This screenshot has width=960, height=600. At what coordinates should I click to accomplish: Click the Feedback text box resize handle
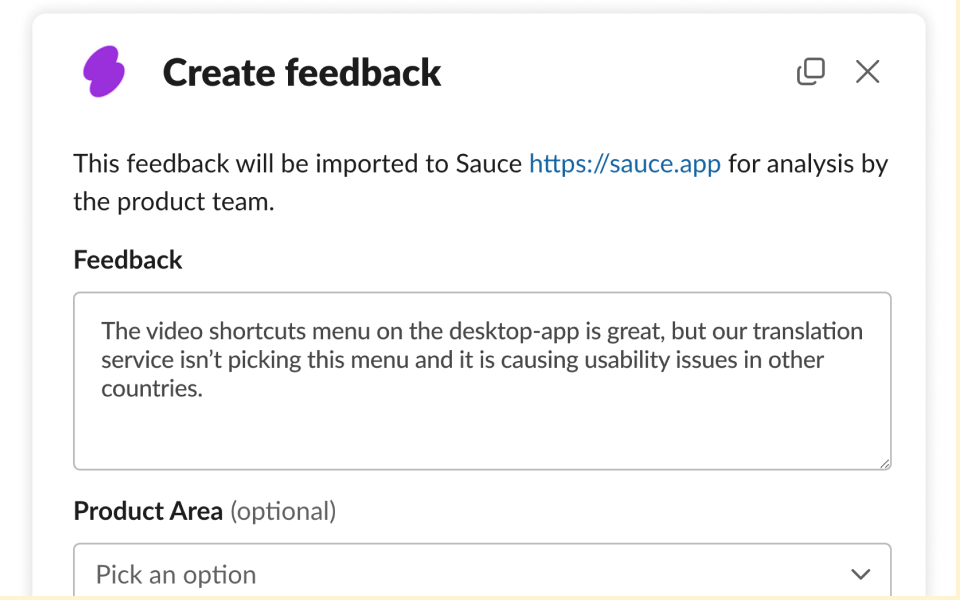point(884,462)
